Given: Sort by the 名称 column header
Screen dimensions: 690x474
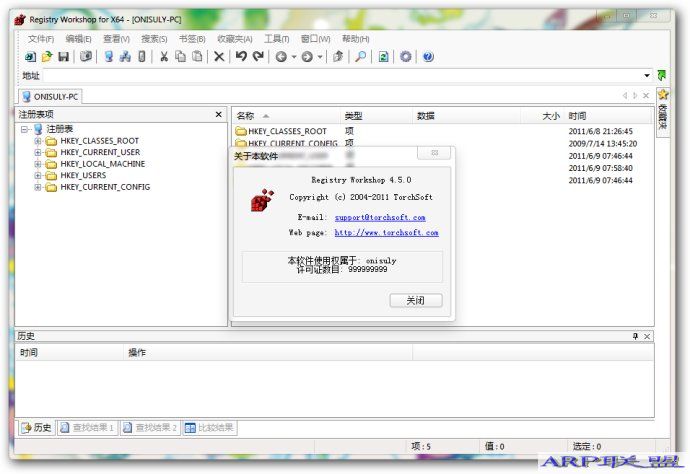Looking at the screenshot, I should [x=286, y=116].
